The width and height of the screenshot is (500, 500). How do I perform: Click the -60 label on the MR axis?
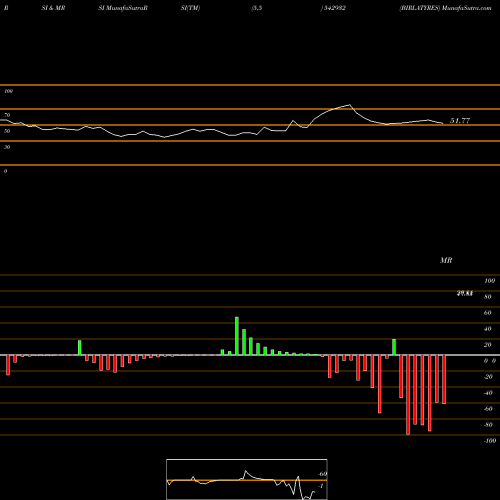tap(488, 409)
